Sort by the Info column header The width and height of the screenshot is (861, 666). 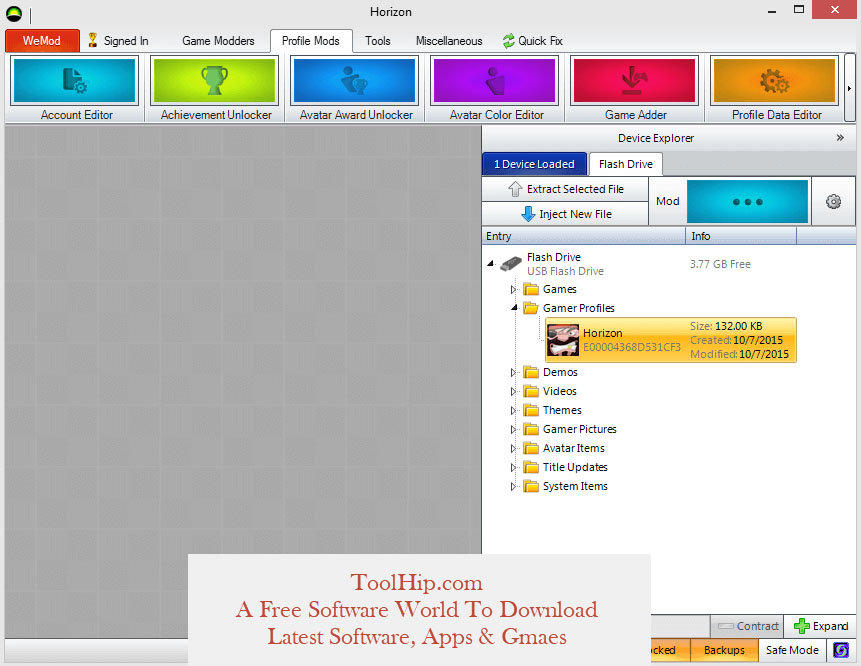click(741, 236)
